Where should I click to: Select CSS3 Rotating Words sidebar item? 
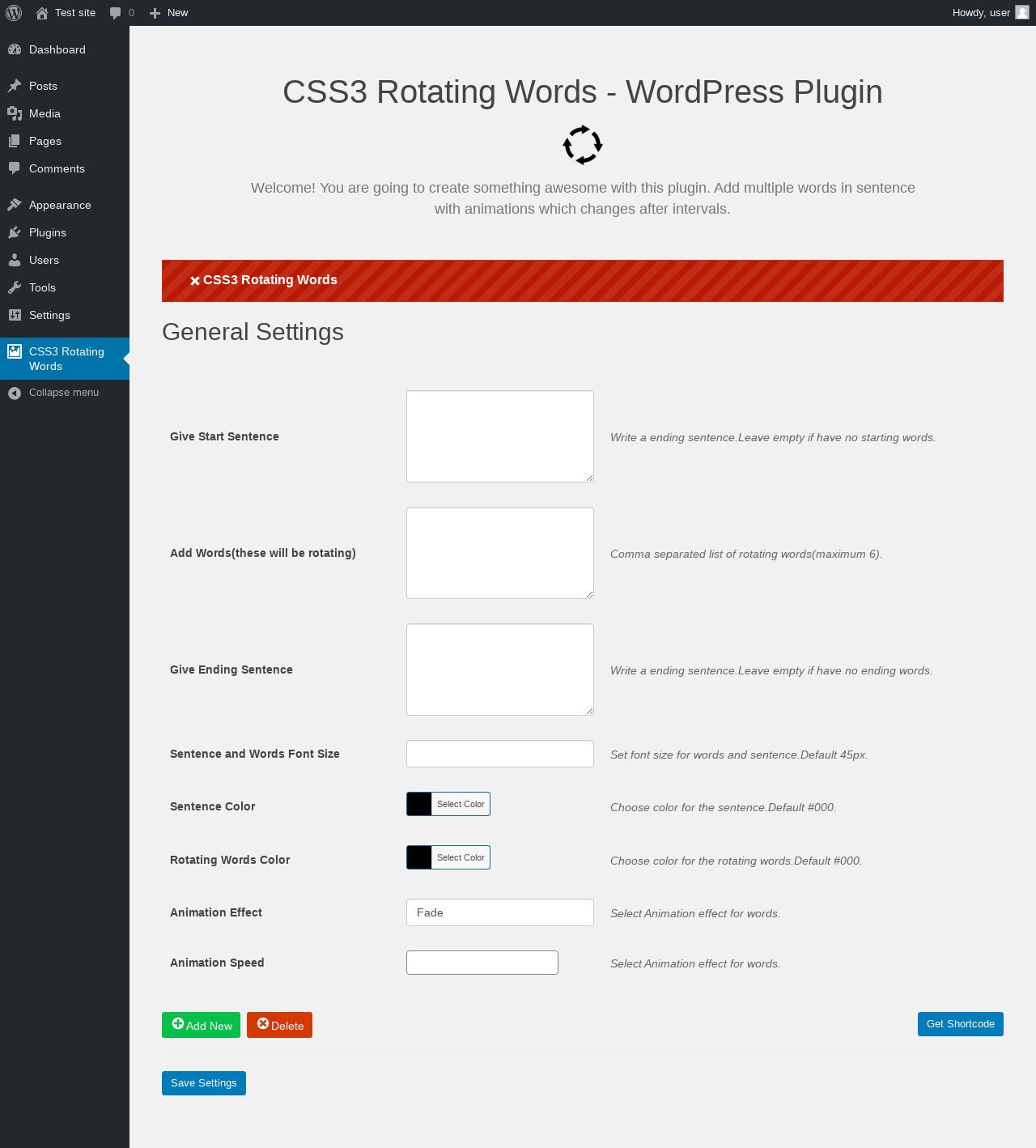click(65, 359)
